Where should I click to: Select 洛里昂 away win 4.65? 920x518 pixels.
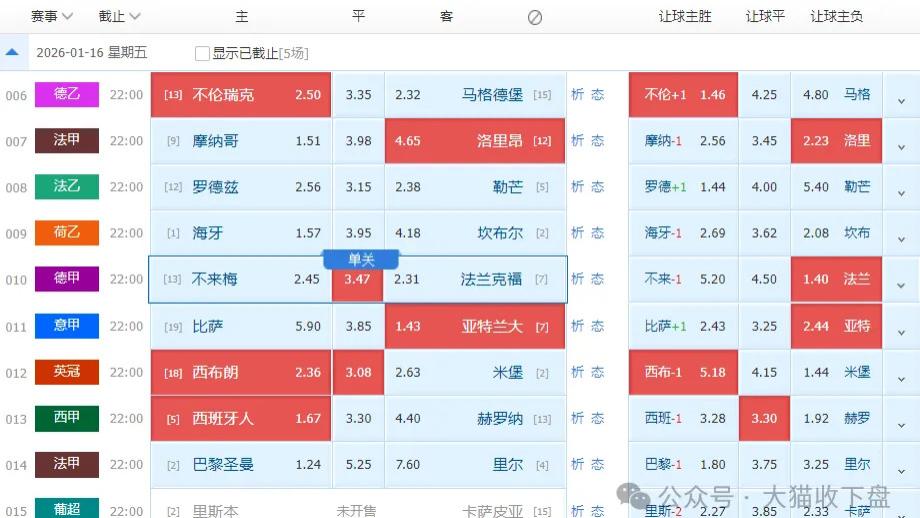(475, 141)
